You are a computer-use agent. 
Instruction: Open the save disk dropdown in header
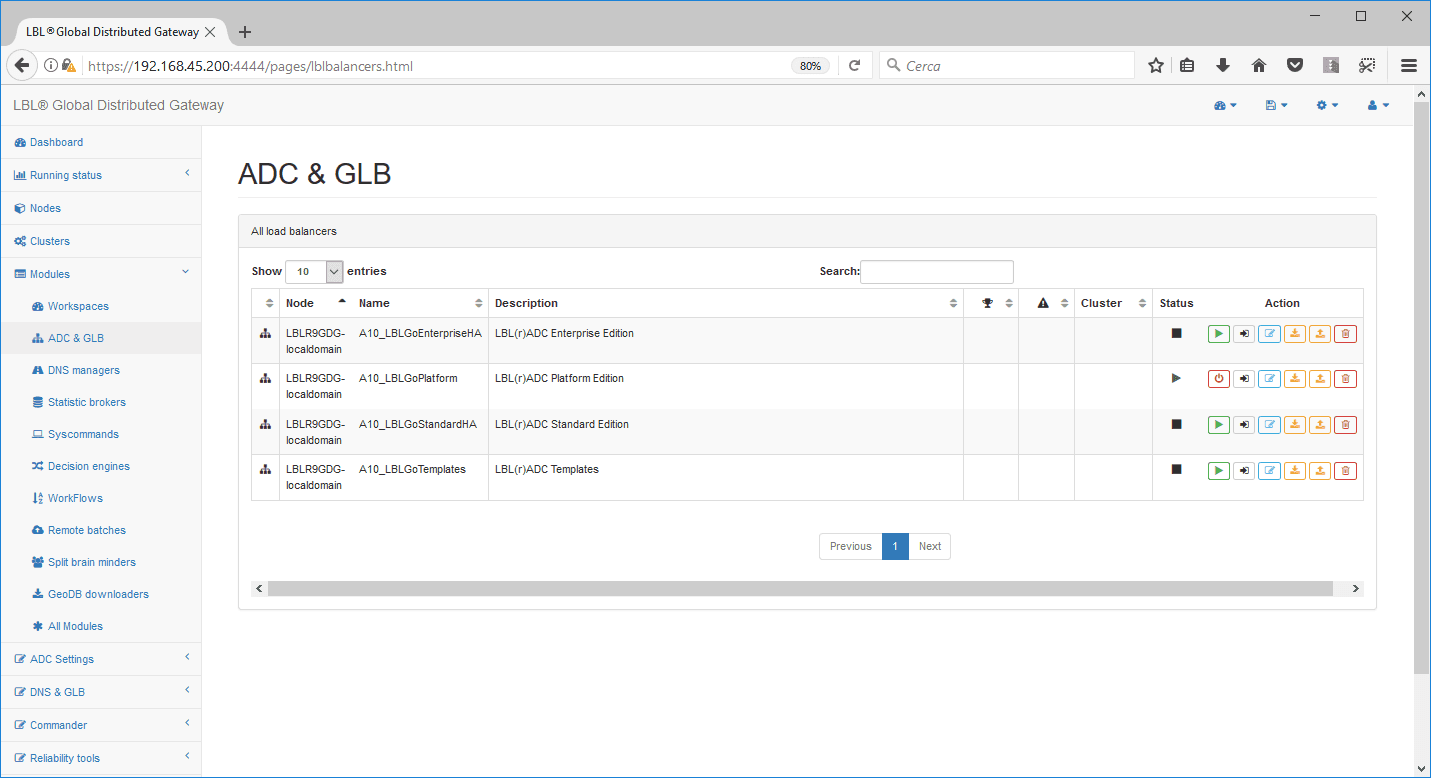(1276, 105)
